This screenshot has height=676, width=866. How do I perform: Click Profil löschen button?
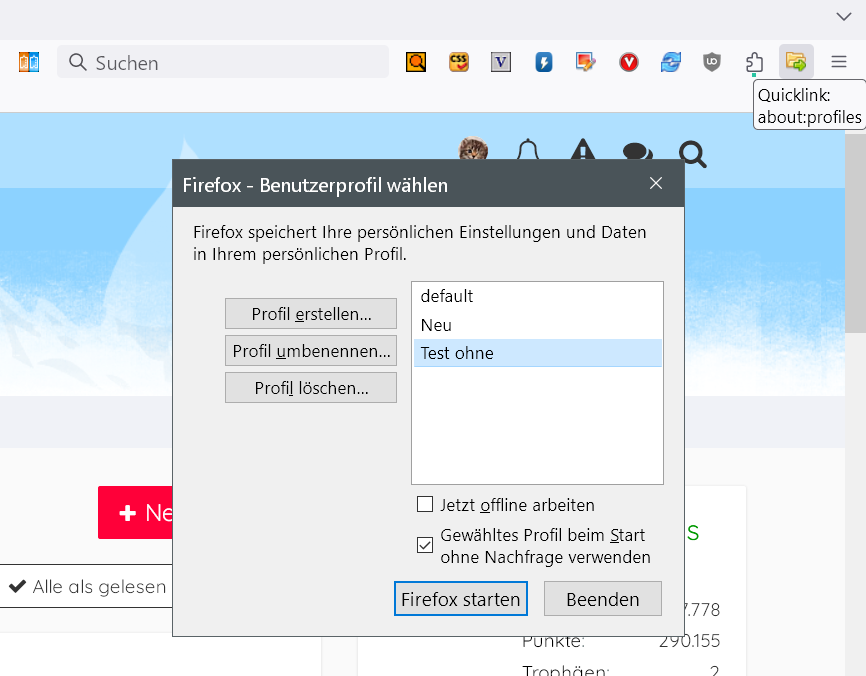point(311,388)
